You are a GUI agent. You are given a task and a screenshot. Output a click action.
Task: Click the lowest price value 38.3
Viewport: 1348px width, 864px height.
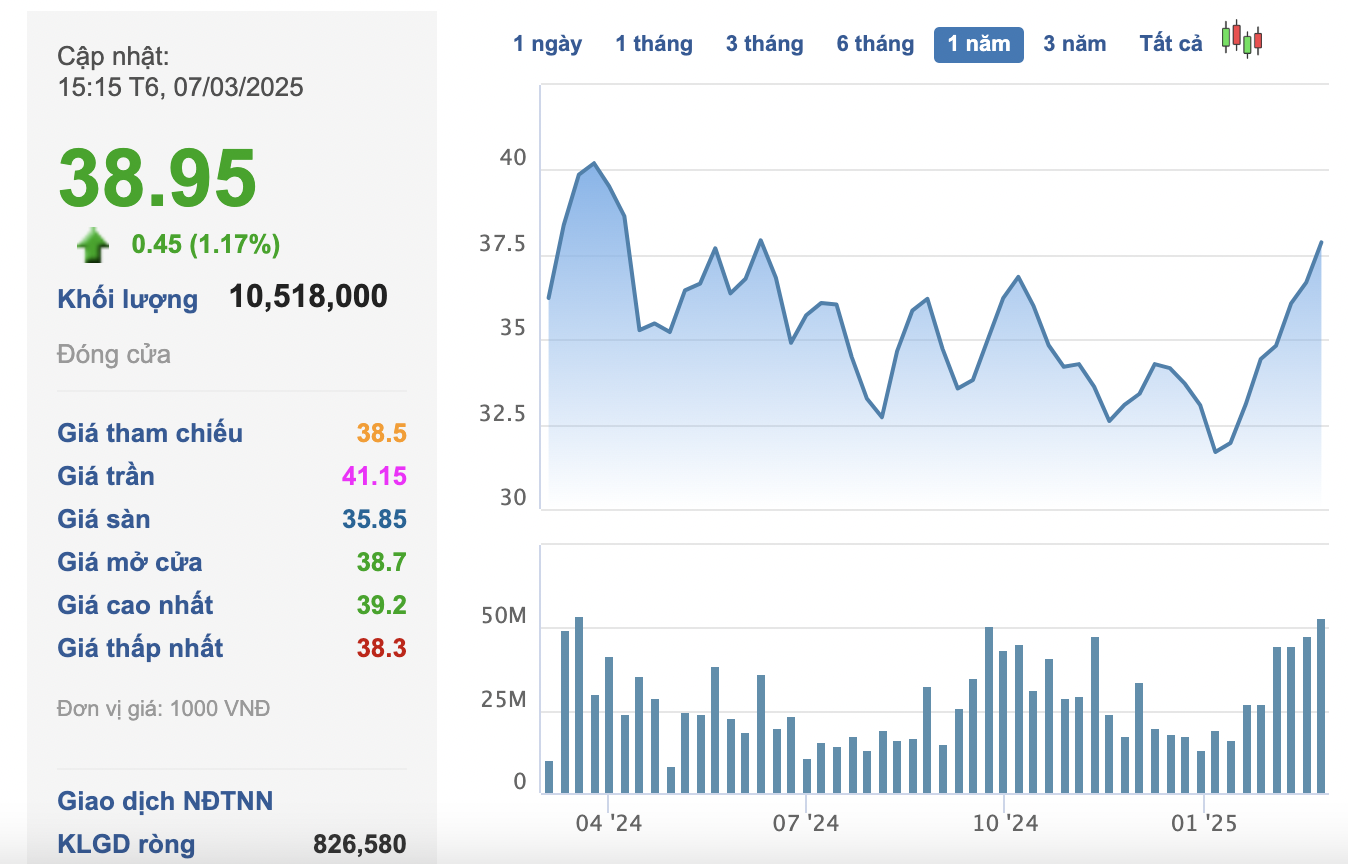click(382, 648)
